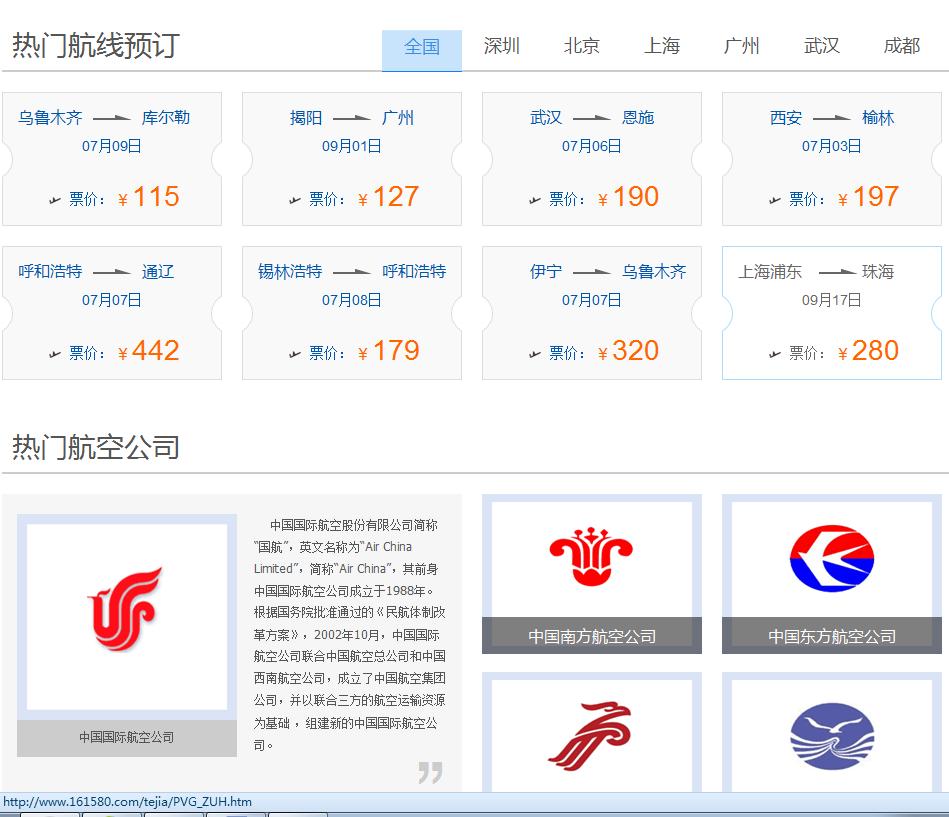Viewport: 949px width, 817px height.
Task: Click the blue Xiamen Airlines egret logo
Action: (832, 736)
